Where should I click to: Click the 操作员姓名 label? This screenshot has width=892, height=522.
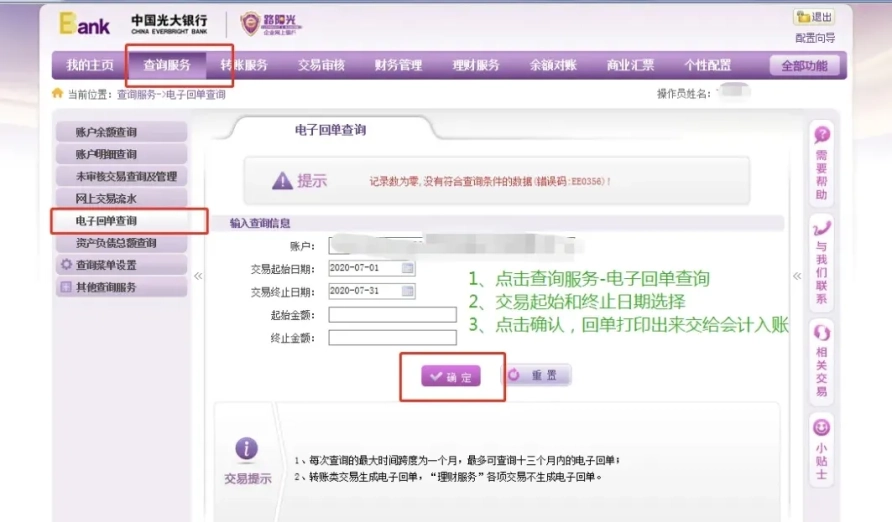[x=683, y=94]
